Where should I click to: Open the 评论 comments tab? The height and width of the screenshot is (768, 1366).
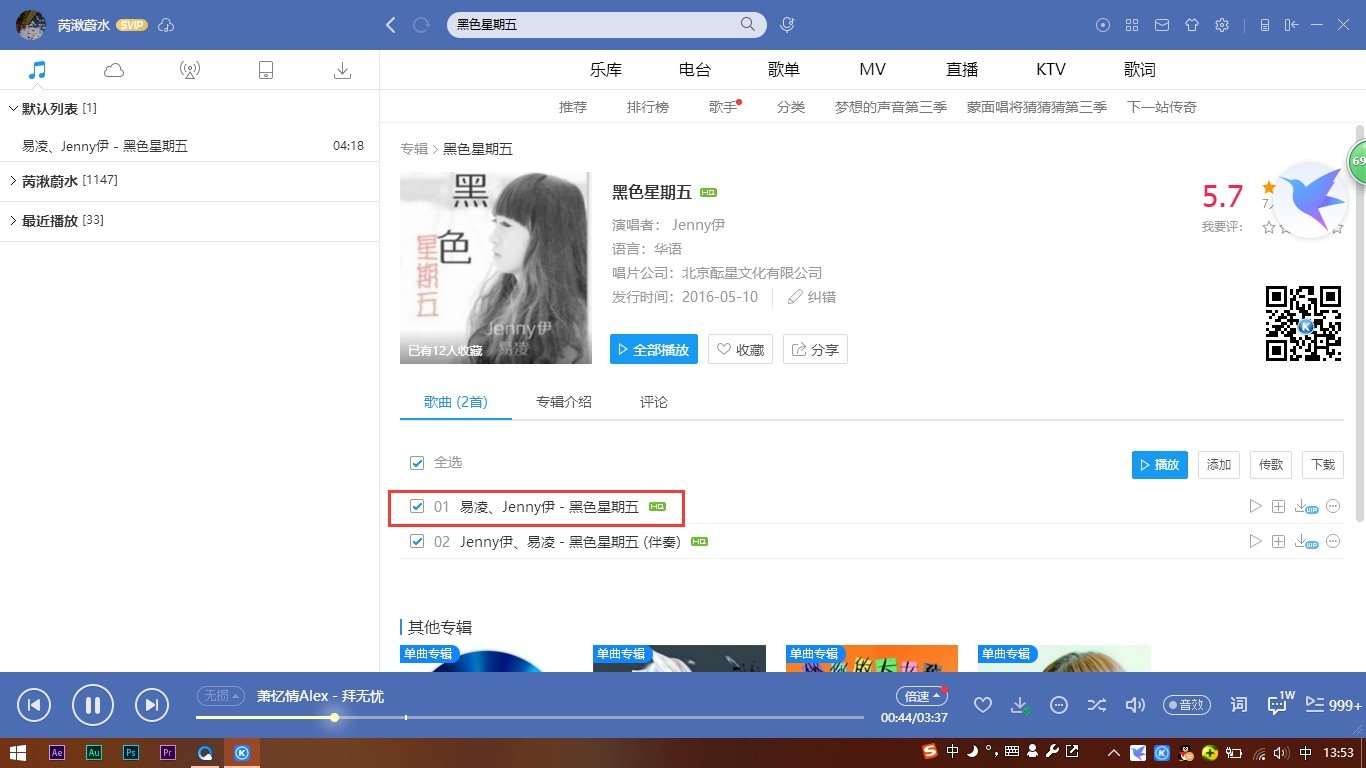coord(654,402)
